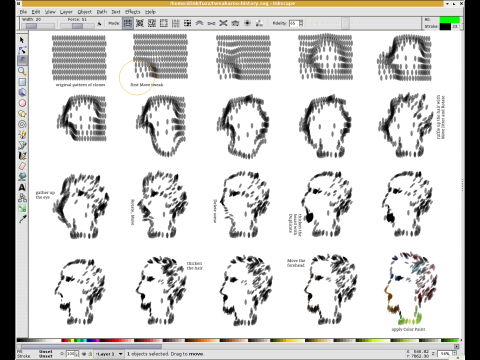Viewport: 480px width, 360px height.
Task: Select the Connector tool
Action: pyautogui.click(x=22, y=198)
